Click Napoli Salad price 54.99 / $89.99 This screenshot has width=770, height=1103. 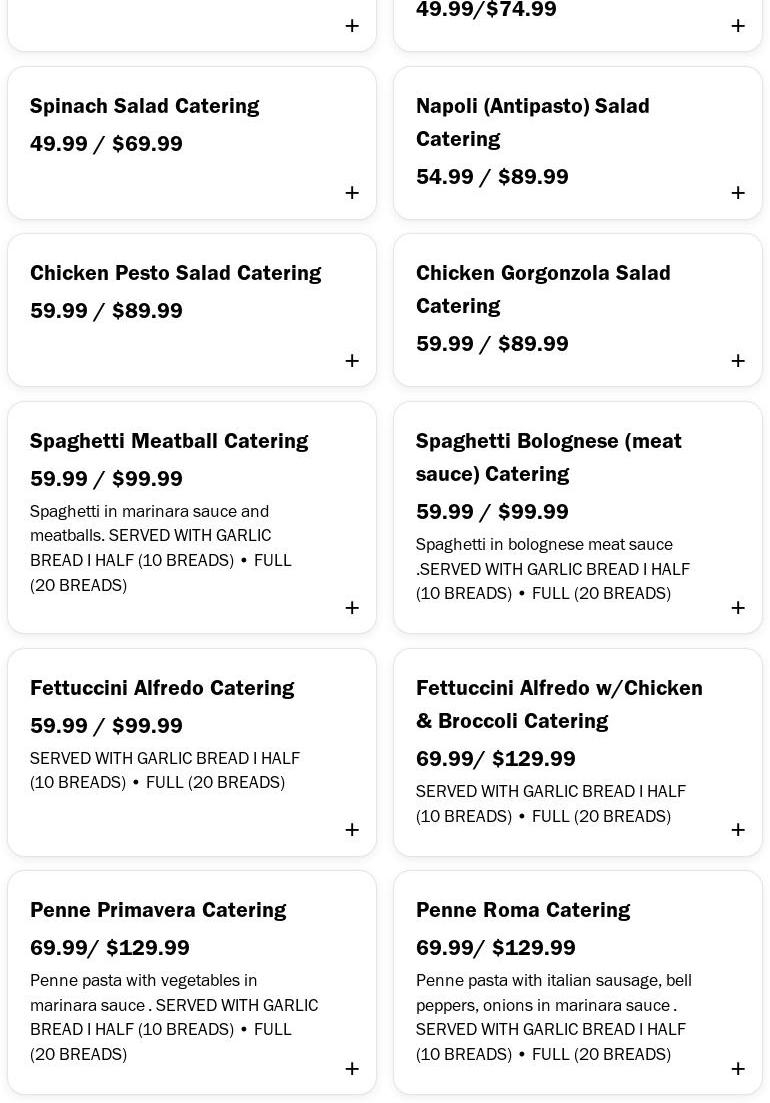point(492,177)
